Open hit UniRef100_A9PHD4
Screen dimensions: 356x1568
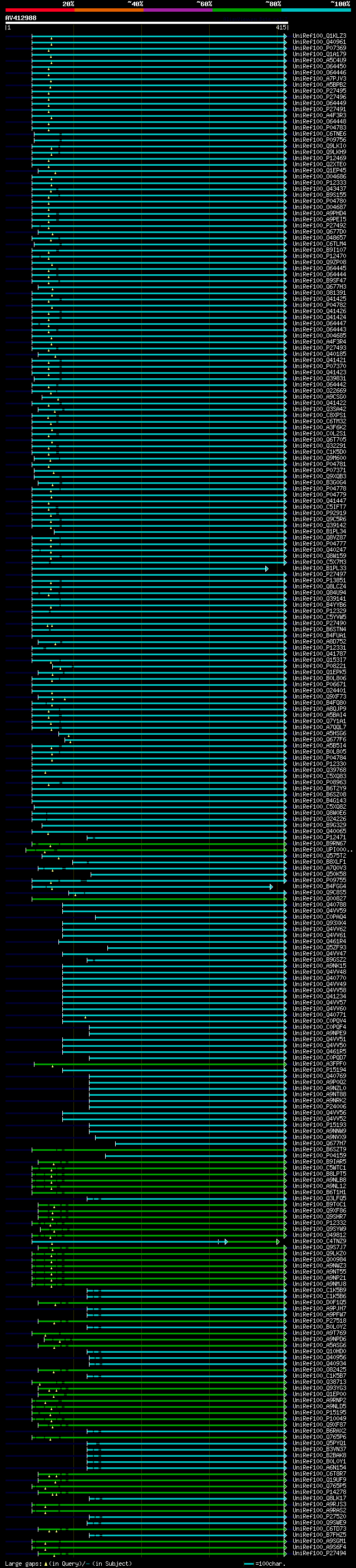(x=319, y=214)
